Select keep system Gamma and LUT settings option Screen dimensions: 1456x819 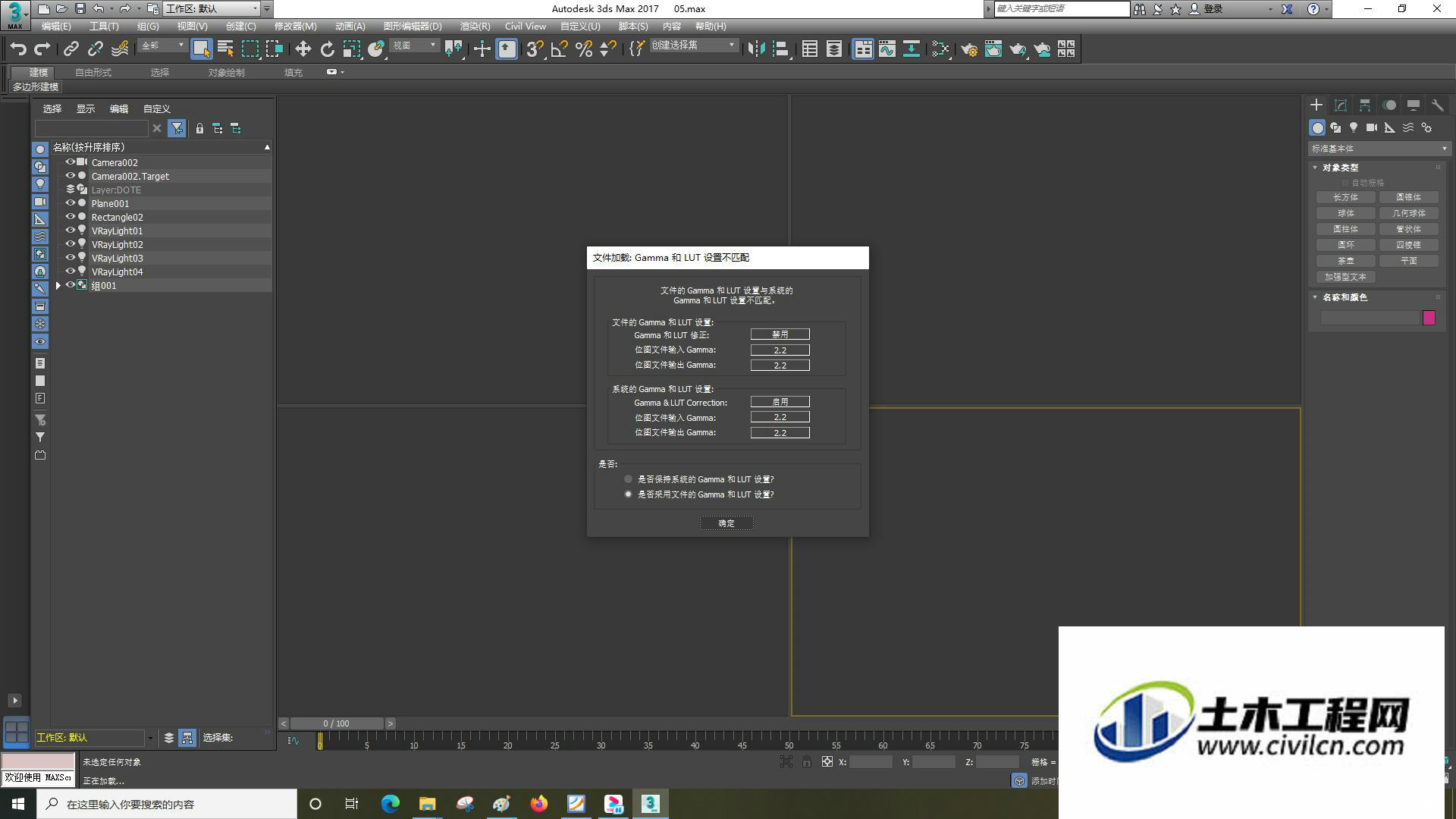pos(628,479)
